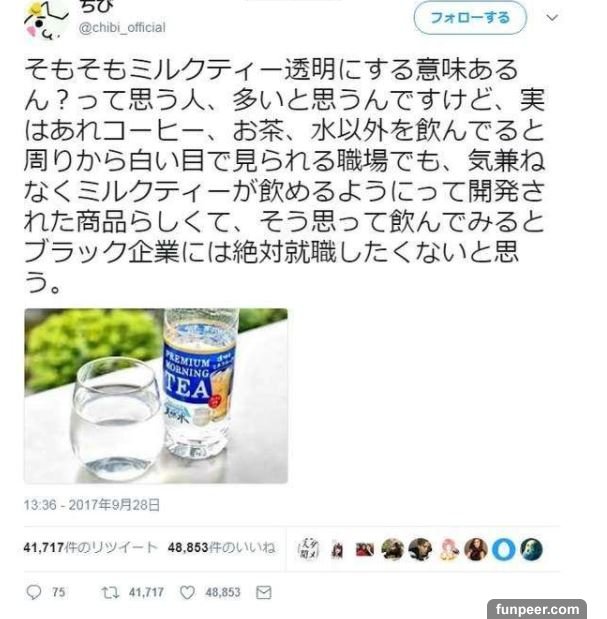Click the フォローする follow button
This screenshot has height=619, width=607.
[x=470, y=18]
